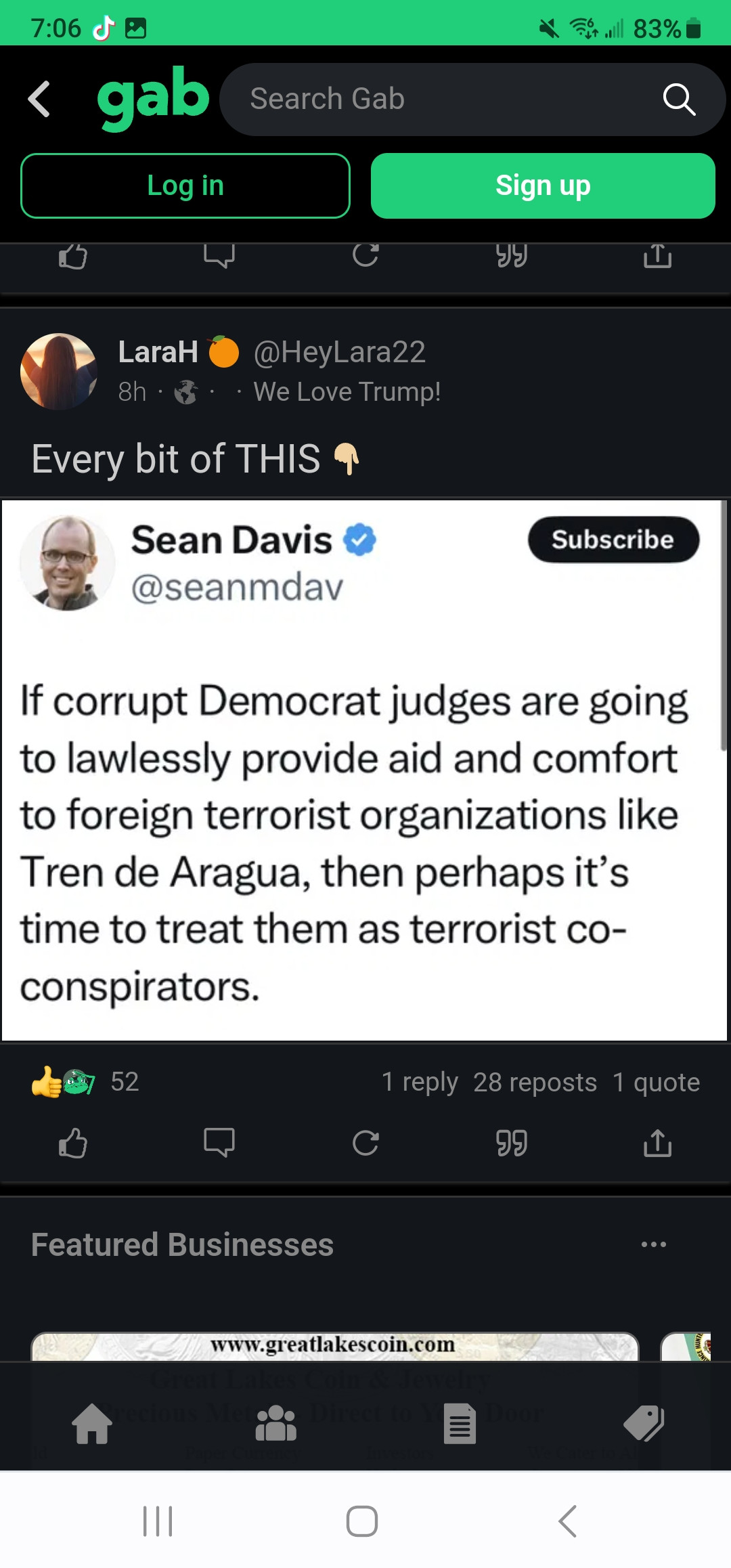
Task: Tap the Gab back arrow
Action: click(39, 99)
